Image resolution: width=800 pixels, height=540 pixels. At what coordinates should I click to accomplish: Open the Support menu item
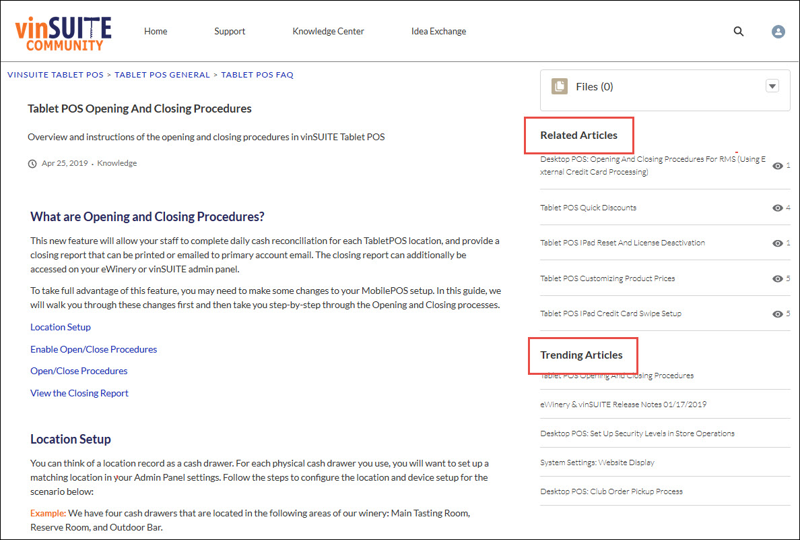point(230,31)
